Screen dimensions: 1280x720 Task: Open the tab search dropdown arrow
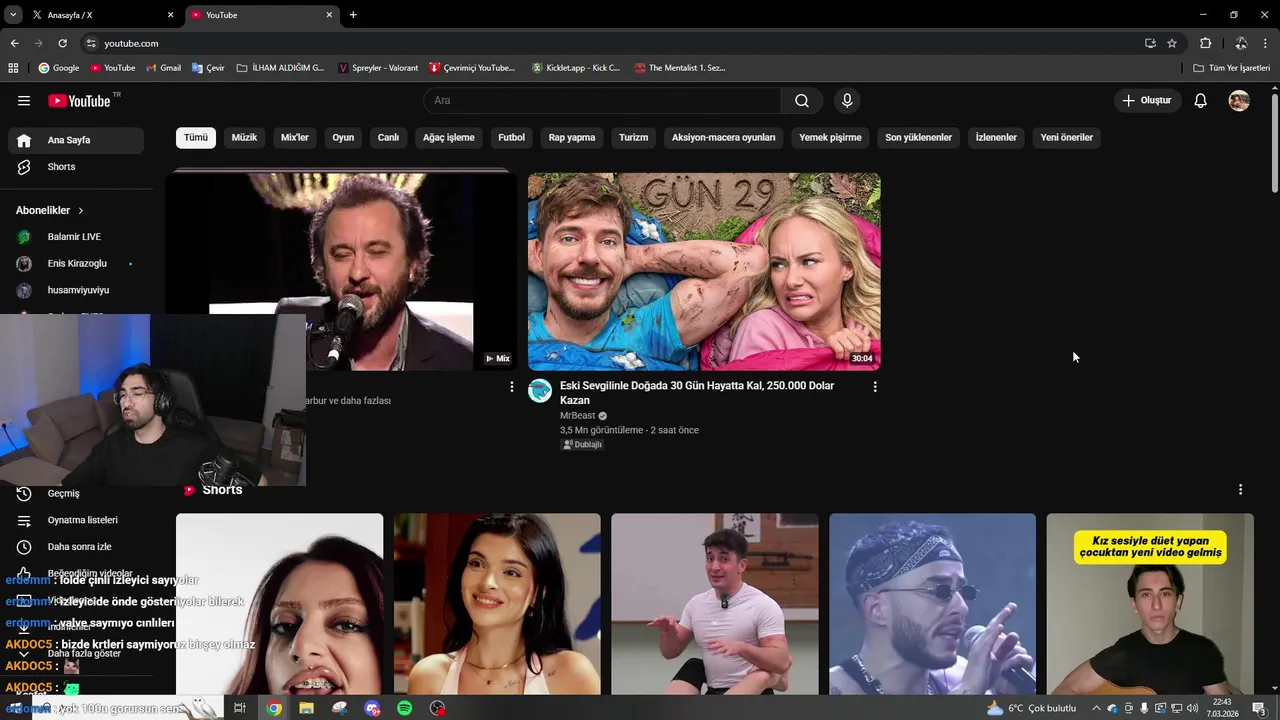coord(13,15)
